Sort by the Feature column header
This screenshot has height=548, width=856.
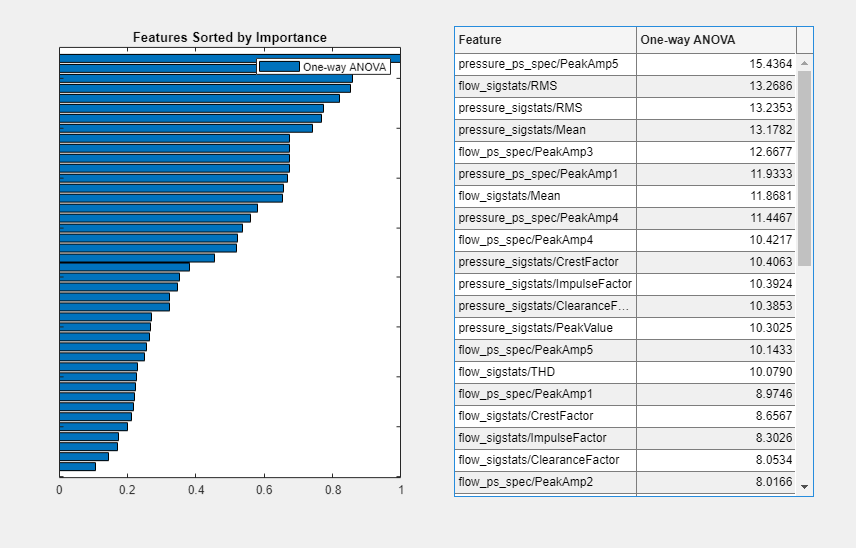click(x=545, y=40)
